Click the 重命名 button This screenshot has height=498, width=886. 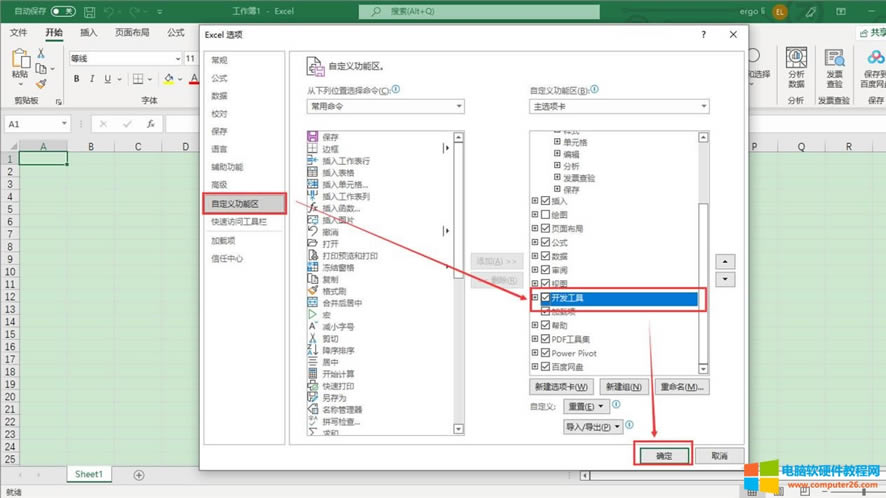pyautogui.click(x=682, y=387)
